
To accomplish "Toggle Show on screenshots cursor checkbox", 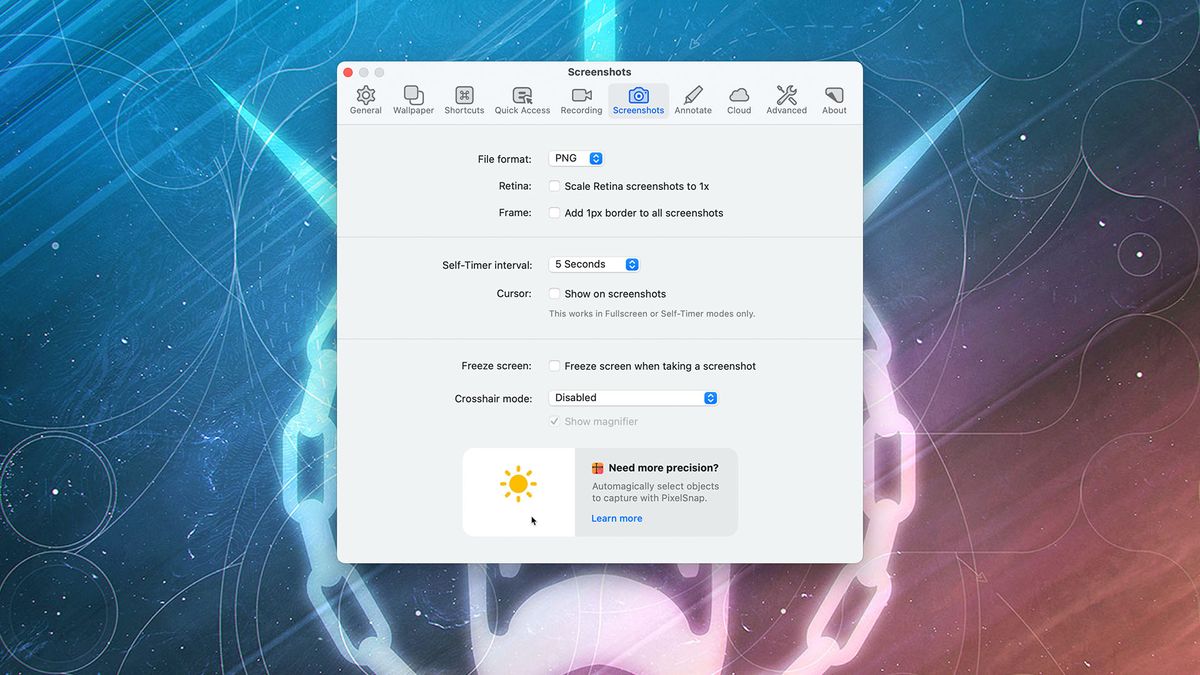I will click(554, 294).
